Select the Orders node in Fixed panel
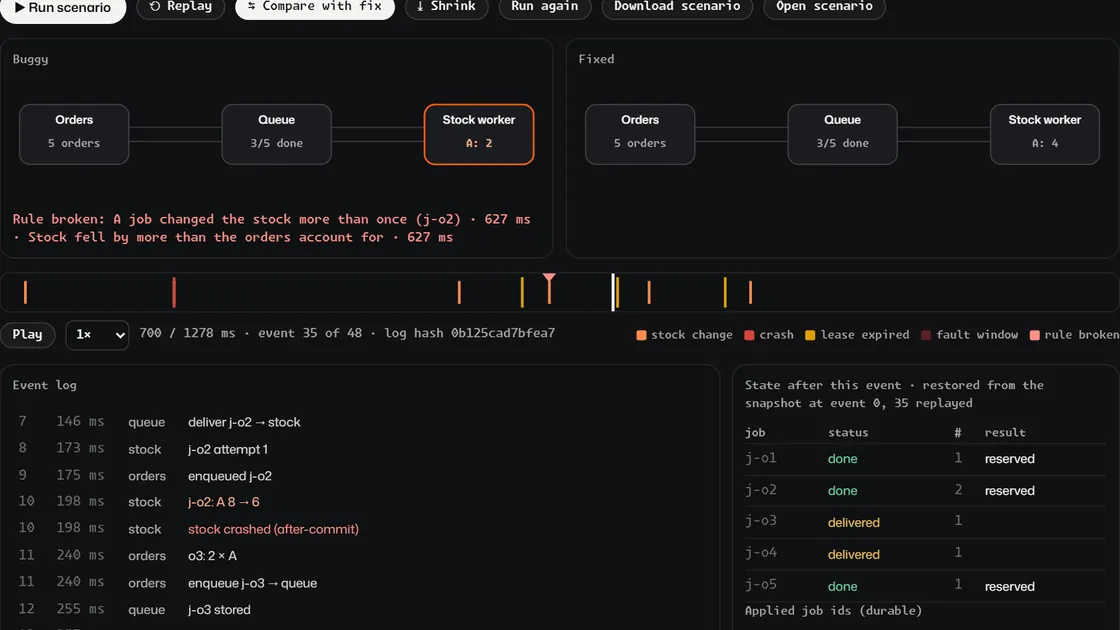Viewport: 1120px width, 630px height. pyautogui.click(x=640, y=134)
